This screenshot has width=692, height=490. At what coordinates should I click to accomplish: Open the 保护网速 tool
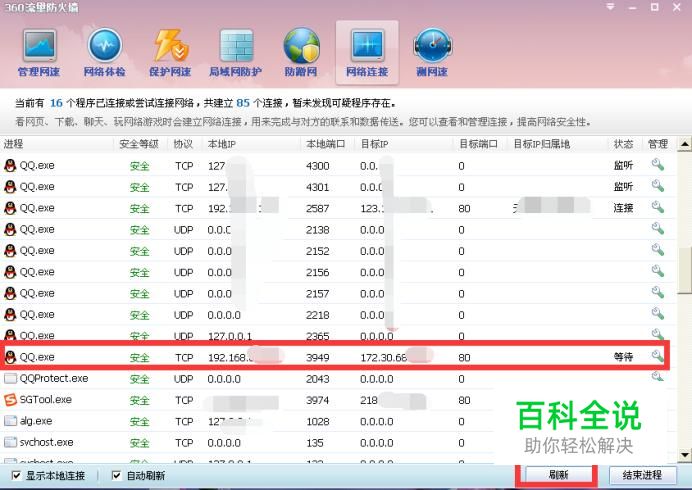coord(170,53)
